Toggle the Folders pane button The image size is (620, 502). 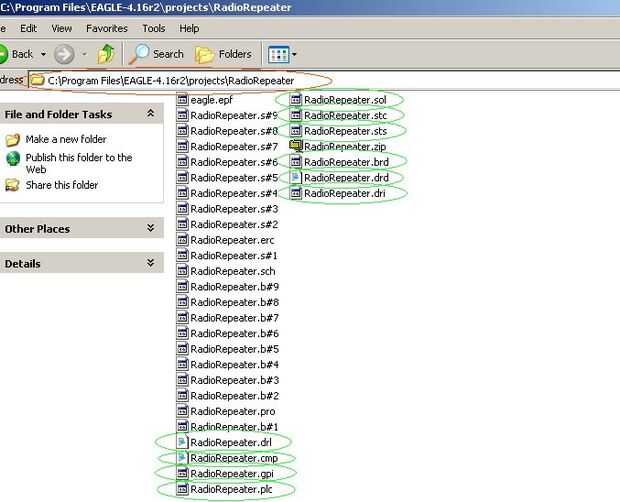pos(224,54)
